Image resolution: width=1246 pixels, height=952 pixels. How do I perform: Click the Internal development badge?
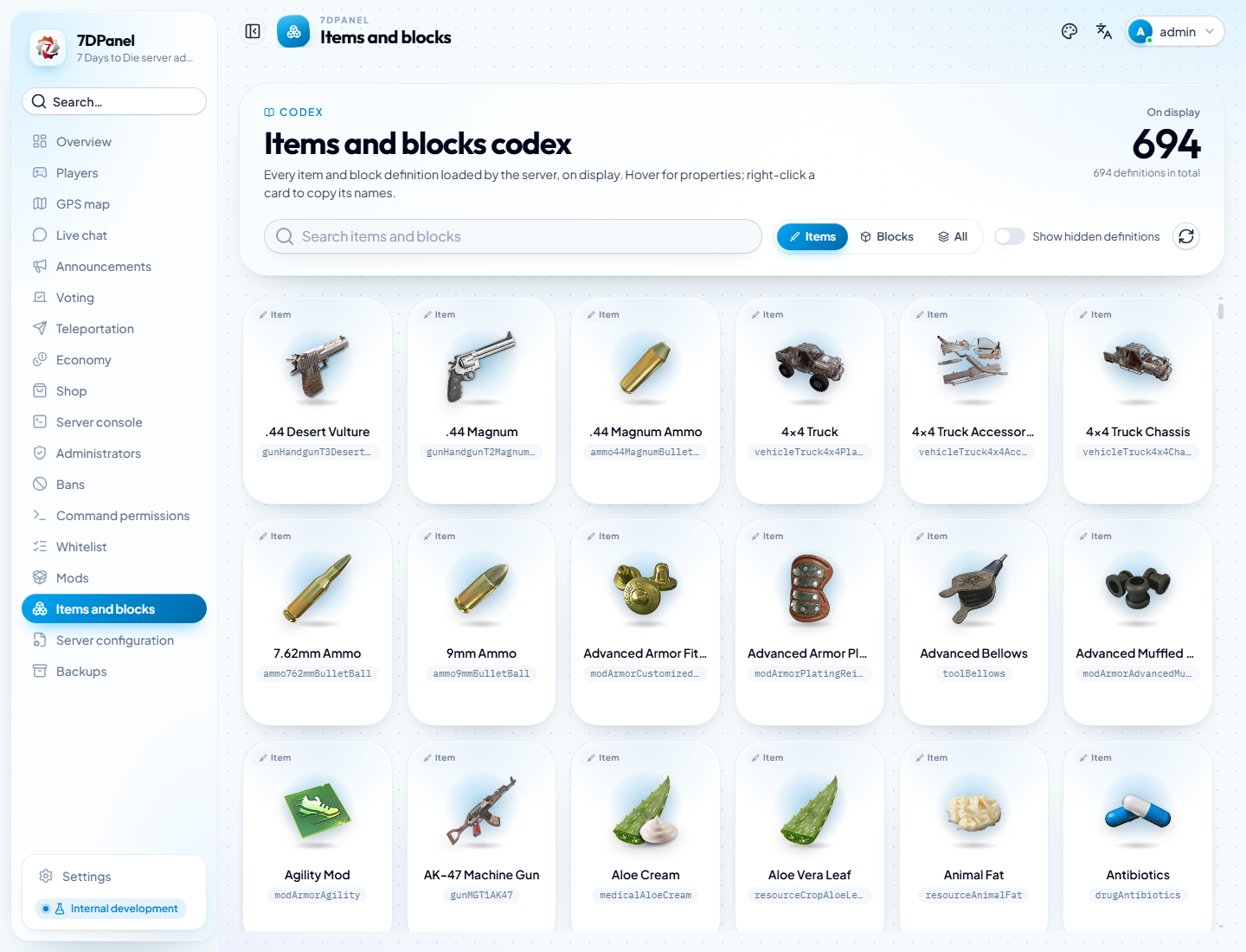pos(111,909)
